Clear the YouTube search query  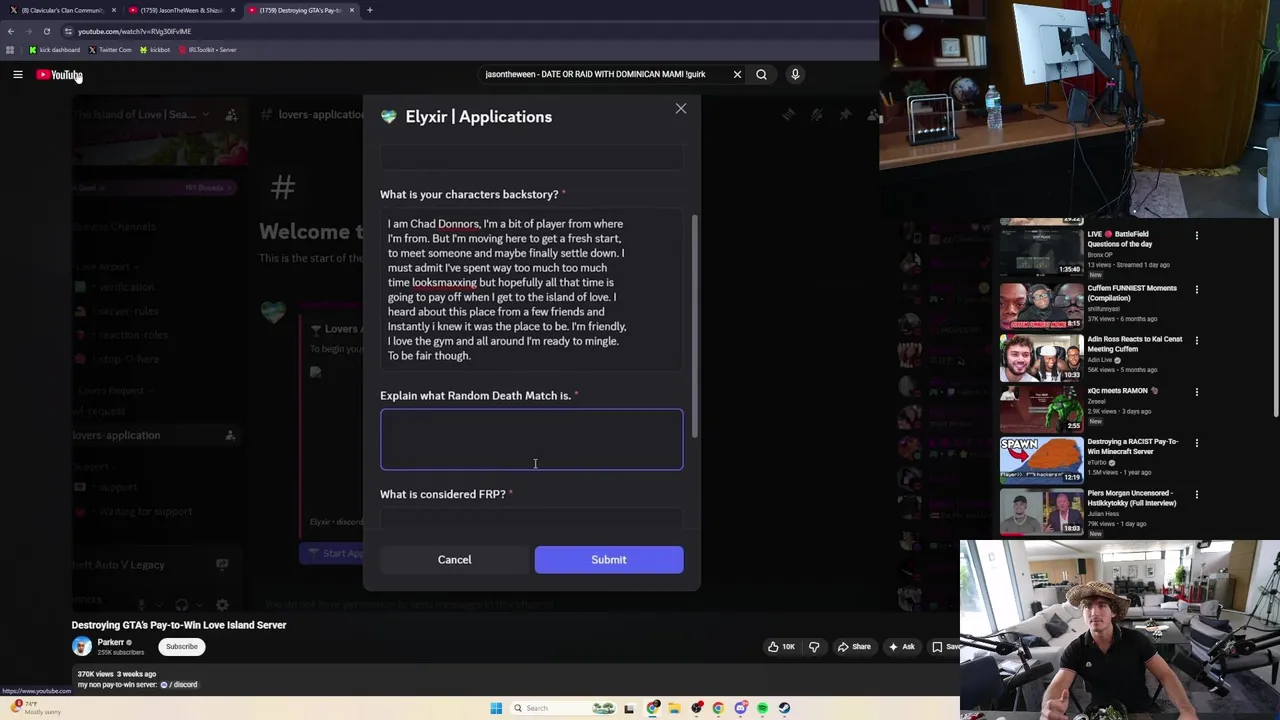737,74
